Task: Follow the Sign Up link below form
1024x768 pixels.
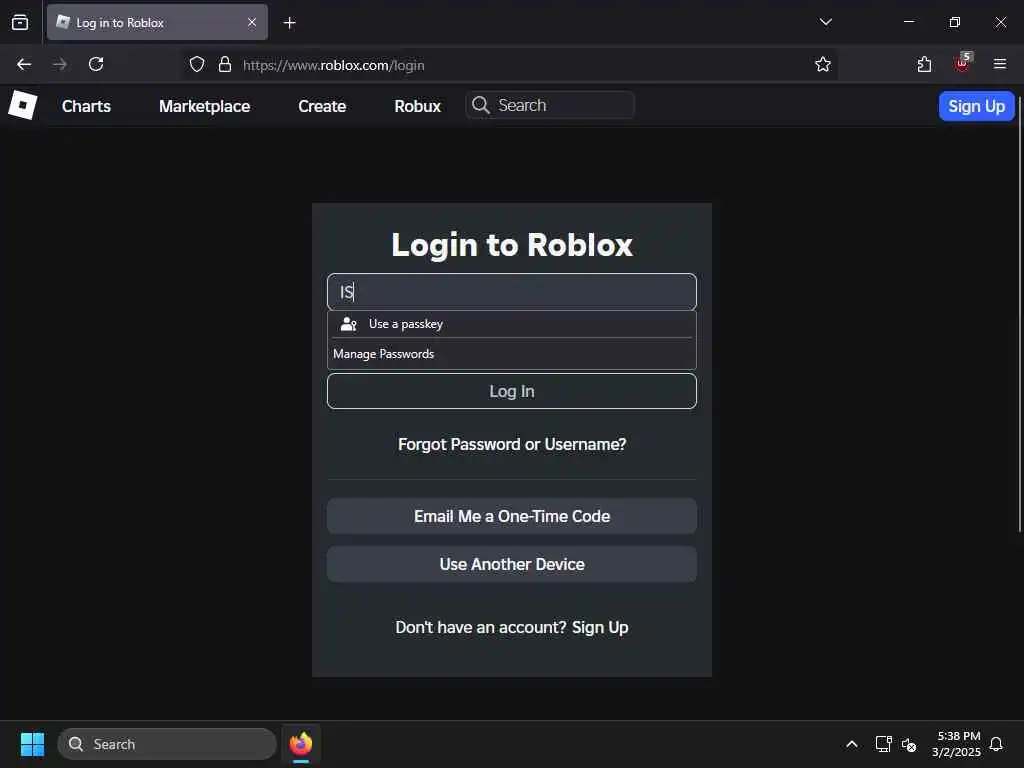Action: coord(600,628)
